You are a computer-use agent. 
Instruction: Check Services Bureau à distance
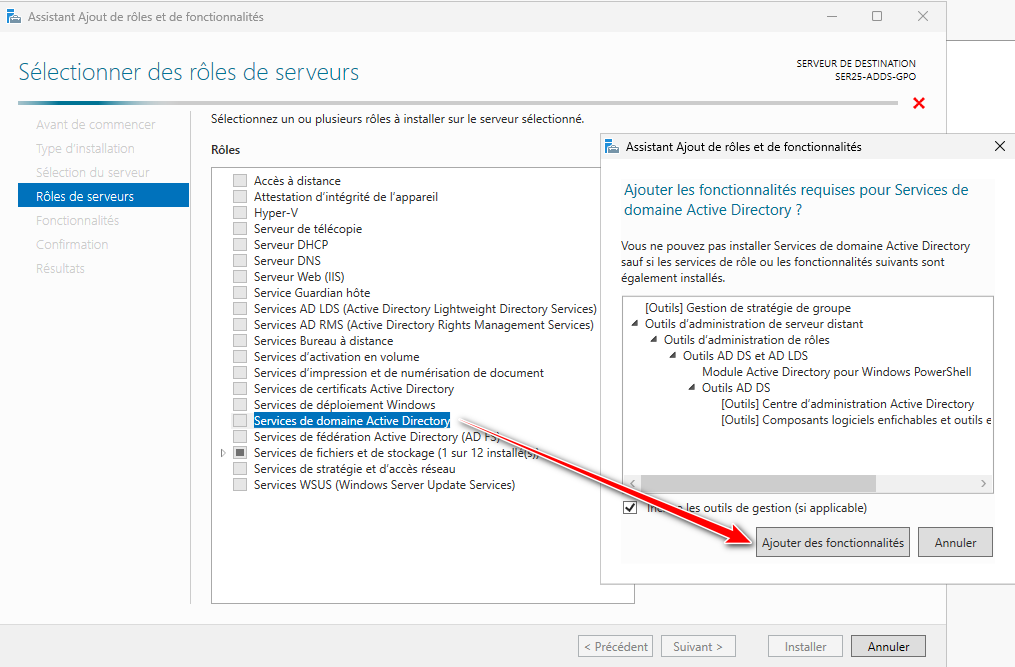pyautogui.click(x=240, y=341)
